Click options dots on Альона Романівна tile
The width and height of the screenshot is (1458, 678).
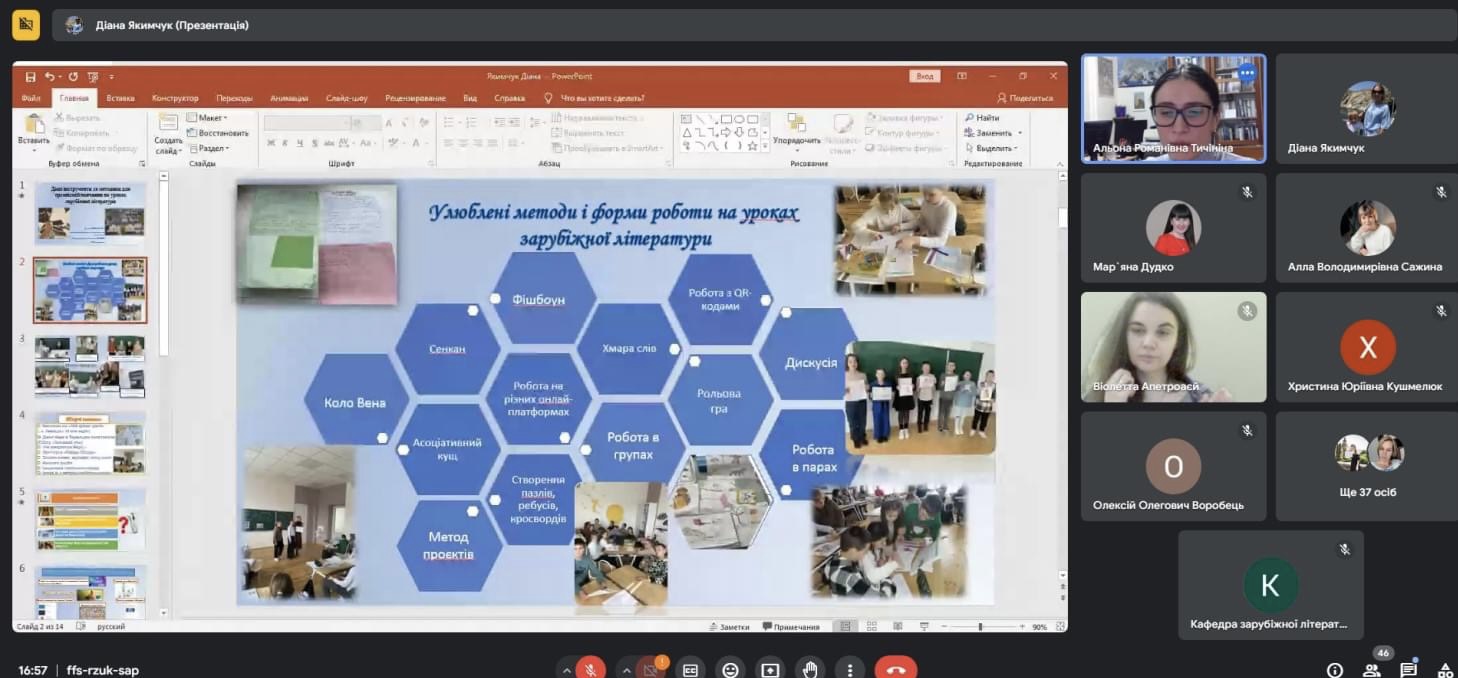pos(1247,73)
